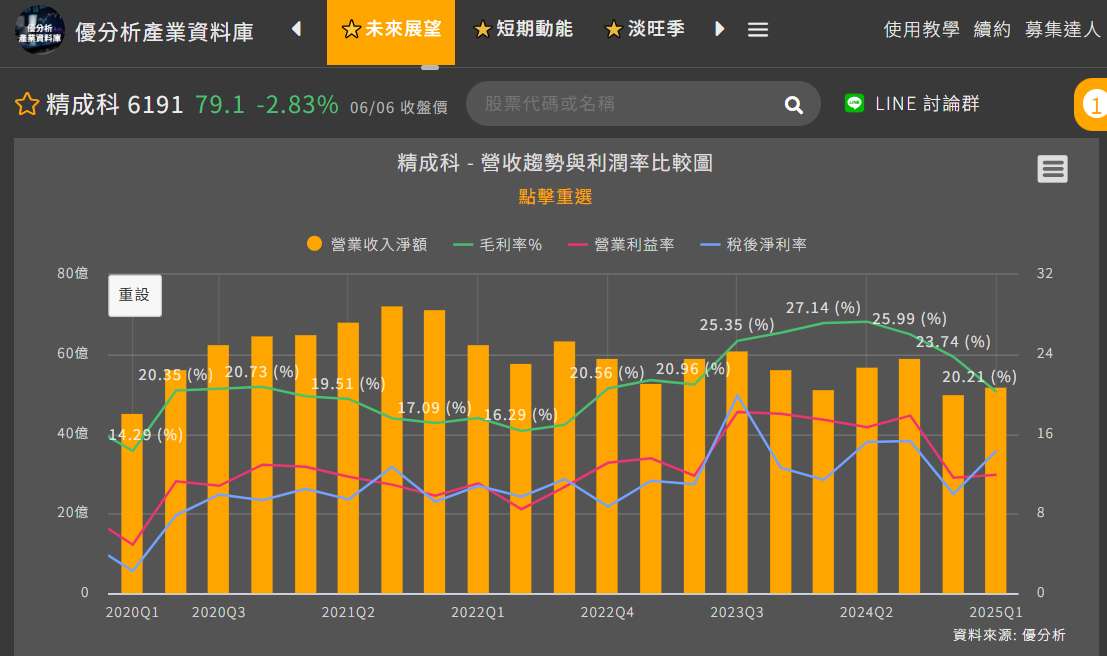
Task: Click the 25.35 (%) data label
Action: (x=737, y=325)
